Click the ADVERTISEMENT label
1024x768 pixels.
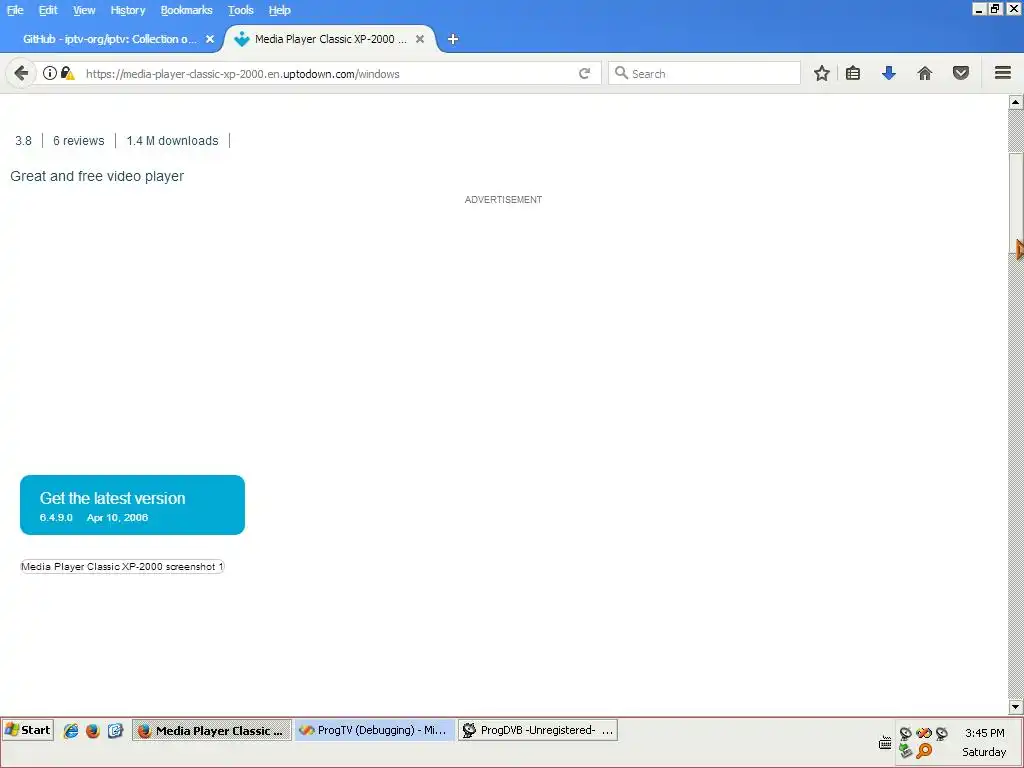[x=503, y=200]
